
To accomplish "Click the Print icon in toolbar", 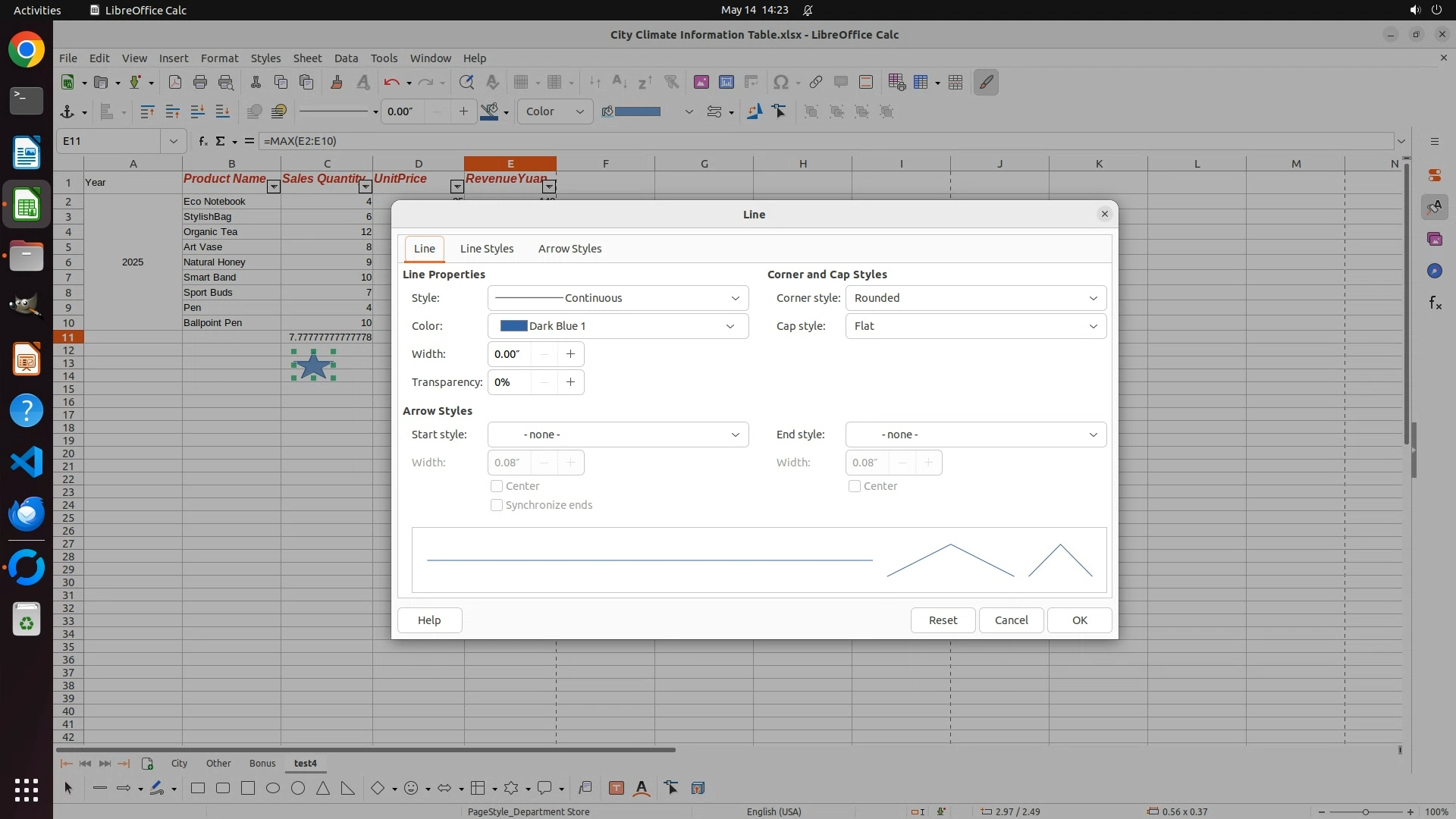I will pyautogui.click(x=200, y=83).
